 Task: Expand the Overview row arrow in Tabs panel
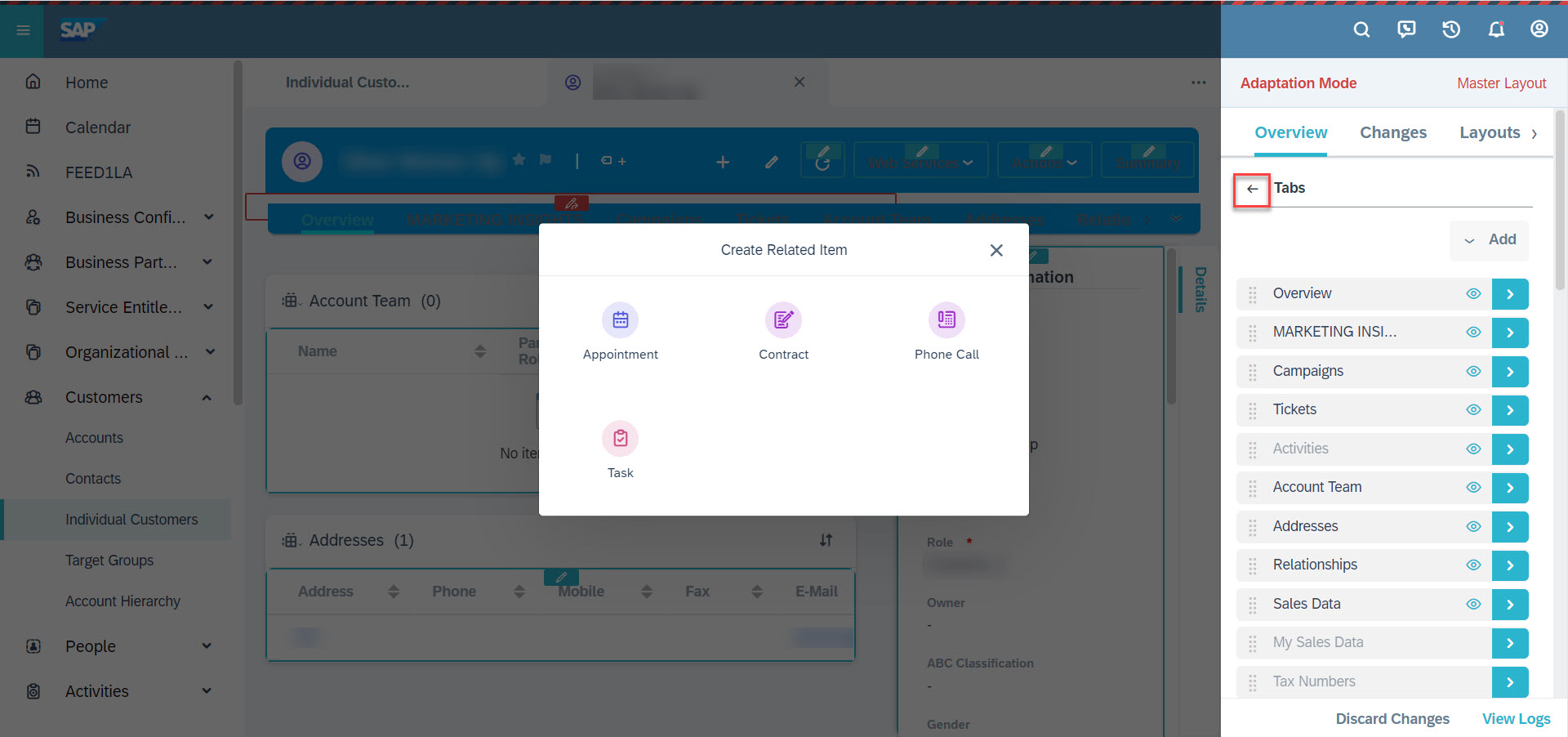coord(1510,294)
